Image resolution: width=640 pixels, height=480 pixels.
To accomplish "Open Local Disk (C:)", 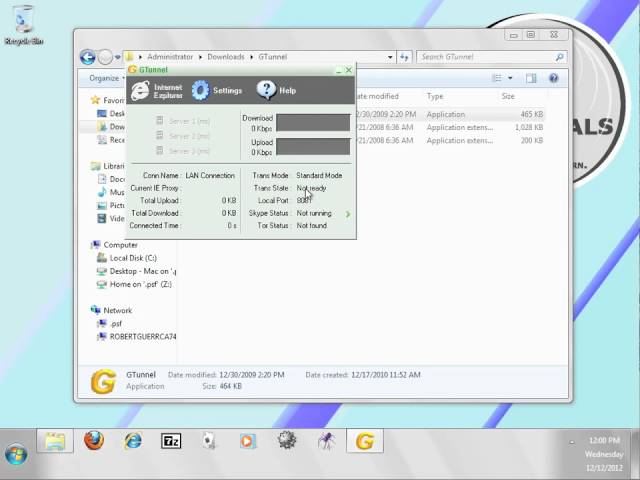I will click(x=127, y=258).
